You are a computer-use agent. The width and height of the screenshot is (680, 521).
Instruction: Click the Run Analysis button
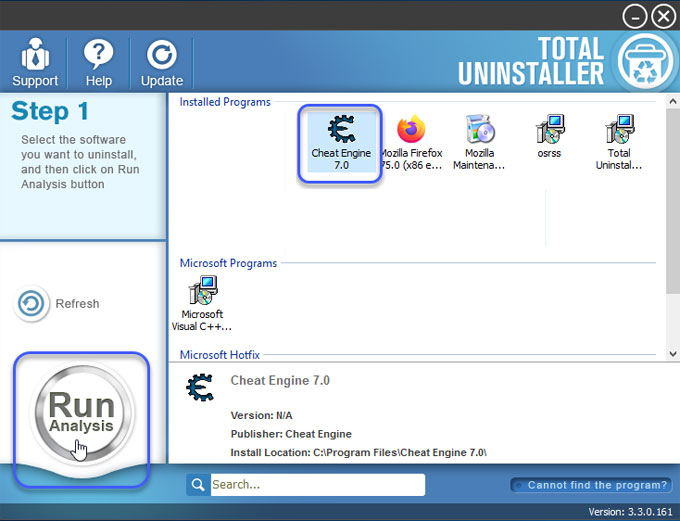coord(82,413)
